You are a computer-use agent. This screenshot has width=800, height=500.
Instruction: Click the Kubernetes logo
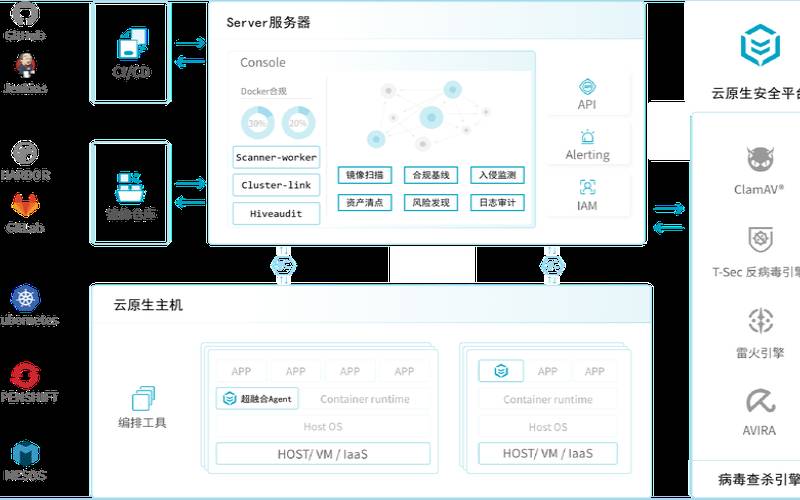pos(25,297)
